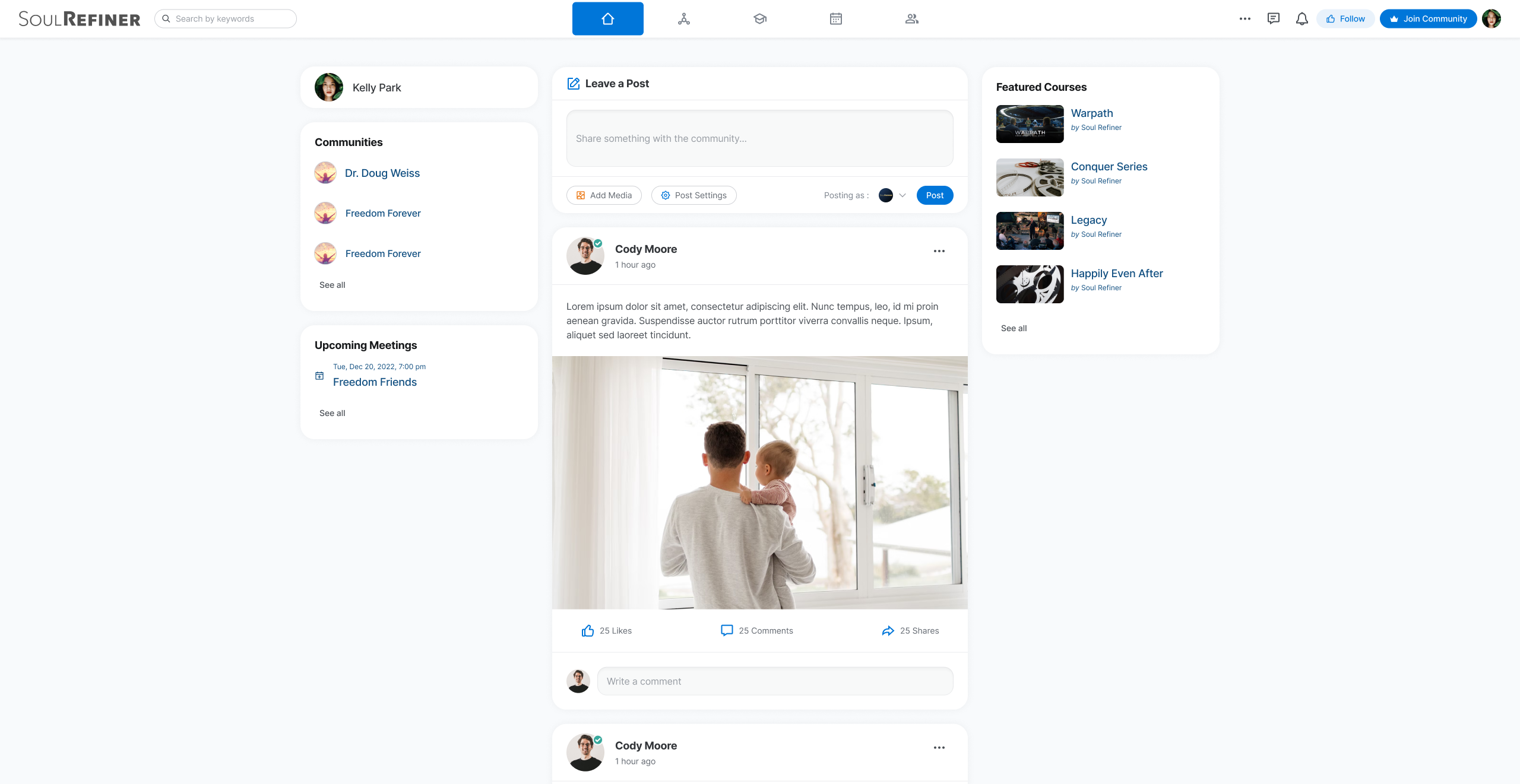Click the first Freedom Forever avatar
The width and height of the screenshot is (1520, 784).
[325, 213]
